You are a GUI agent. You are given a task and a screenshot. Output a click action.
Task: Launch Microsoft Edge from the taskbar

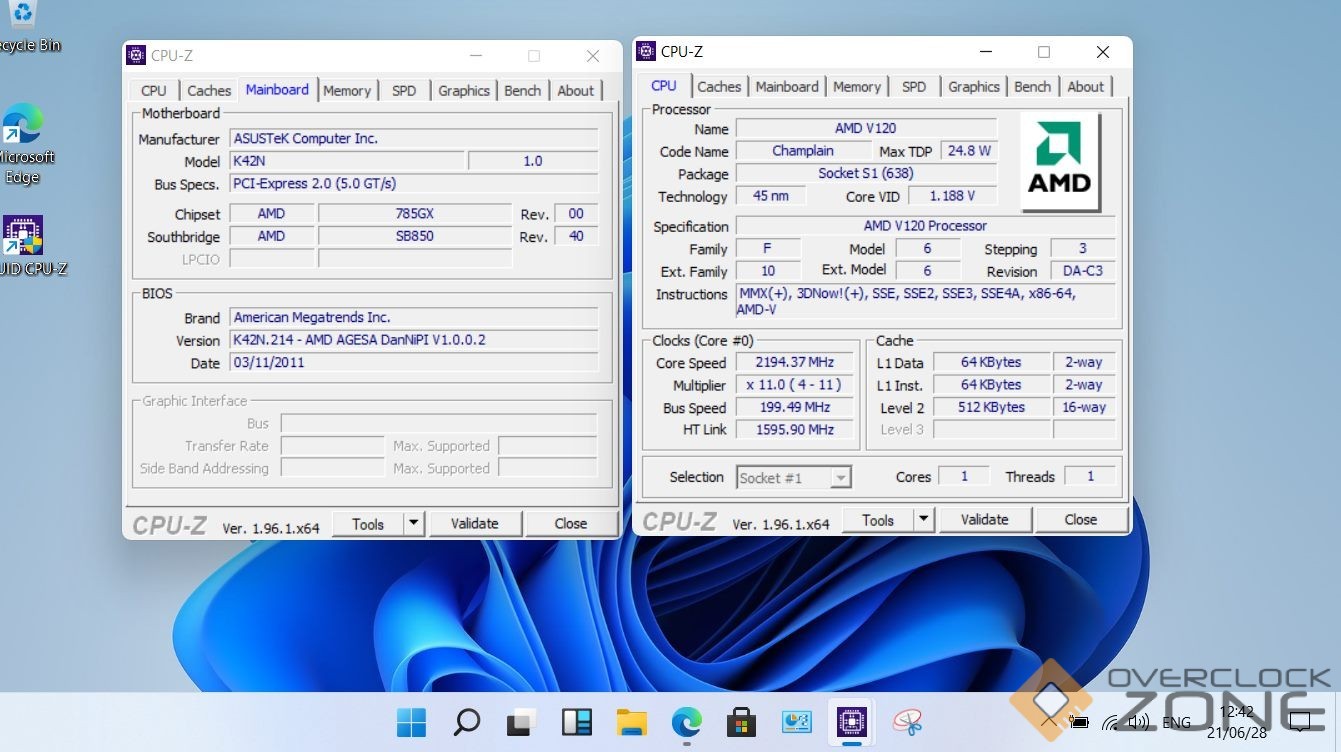point(686,721)
